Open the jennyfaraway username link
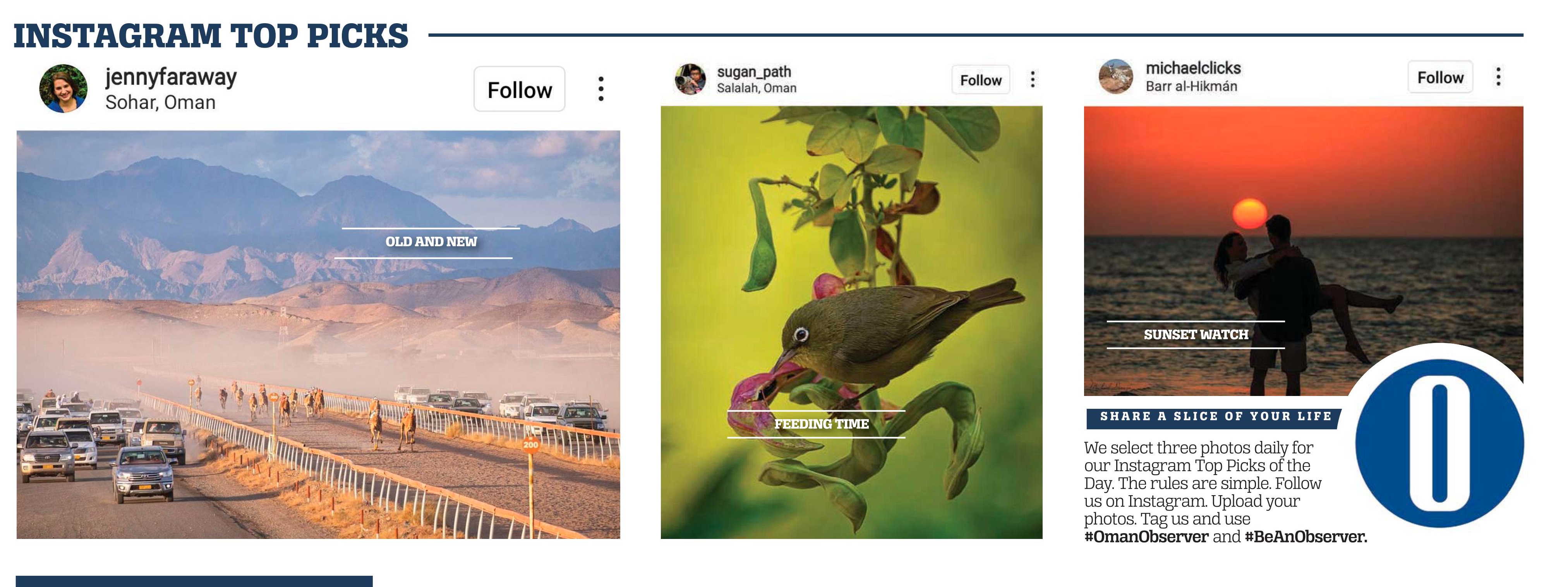 [x=171, y=77]
